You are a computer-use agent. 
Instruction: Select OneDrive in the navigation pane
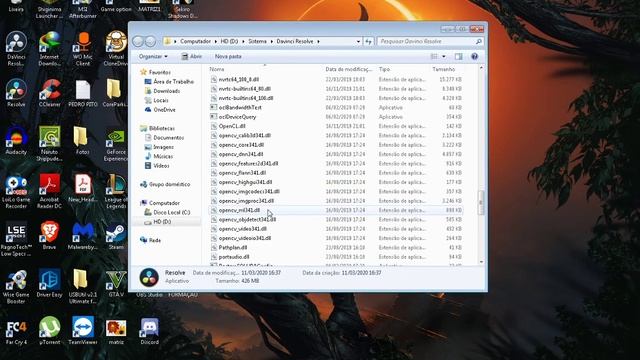(160, 110)
